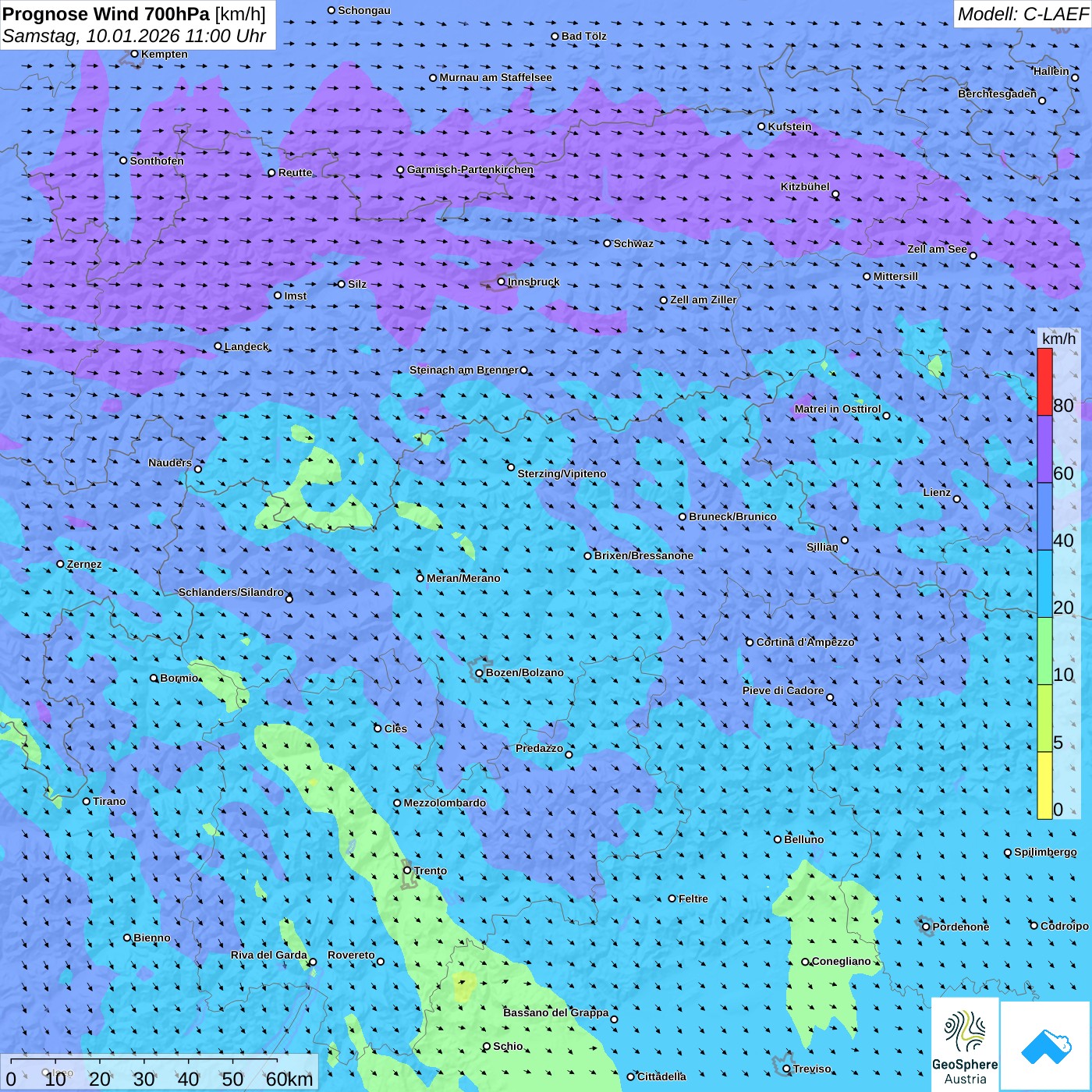This screenshot has height=1092, width=1092.
Task: Click the Mittersill label
Action: (x=895, y=276)
